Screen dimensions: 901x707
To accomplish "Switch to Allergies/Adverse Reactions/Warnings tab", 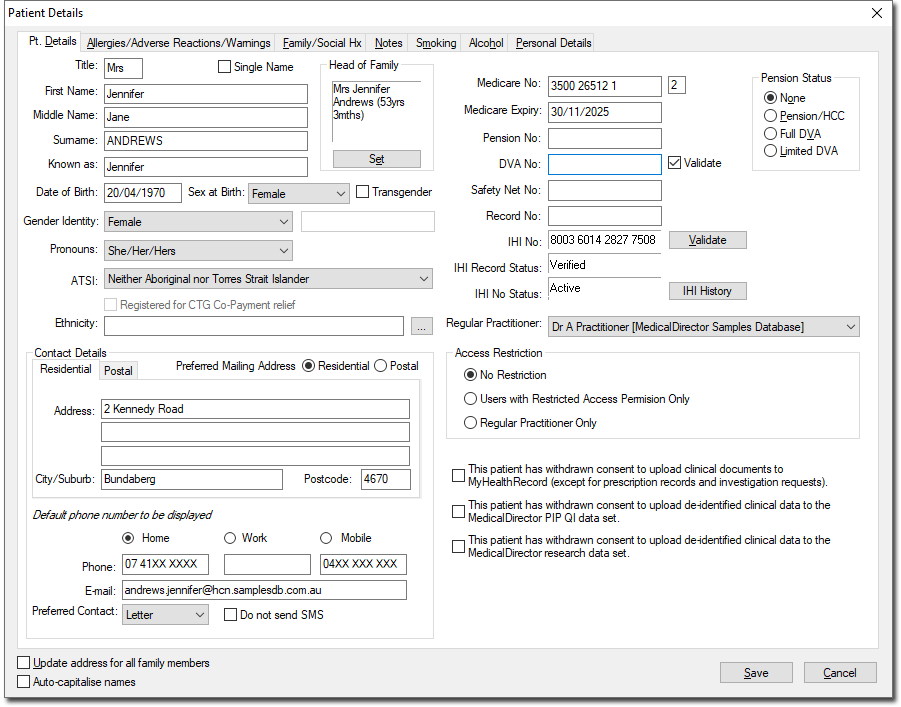I will click(x=178, y=43).
